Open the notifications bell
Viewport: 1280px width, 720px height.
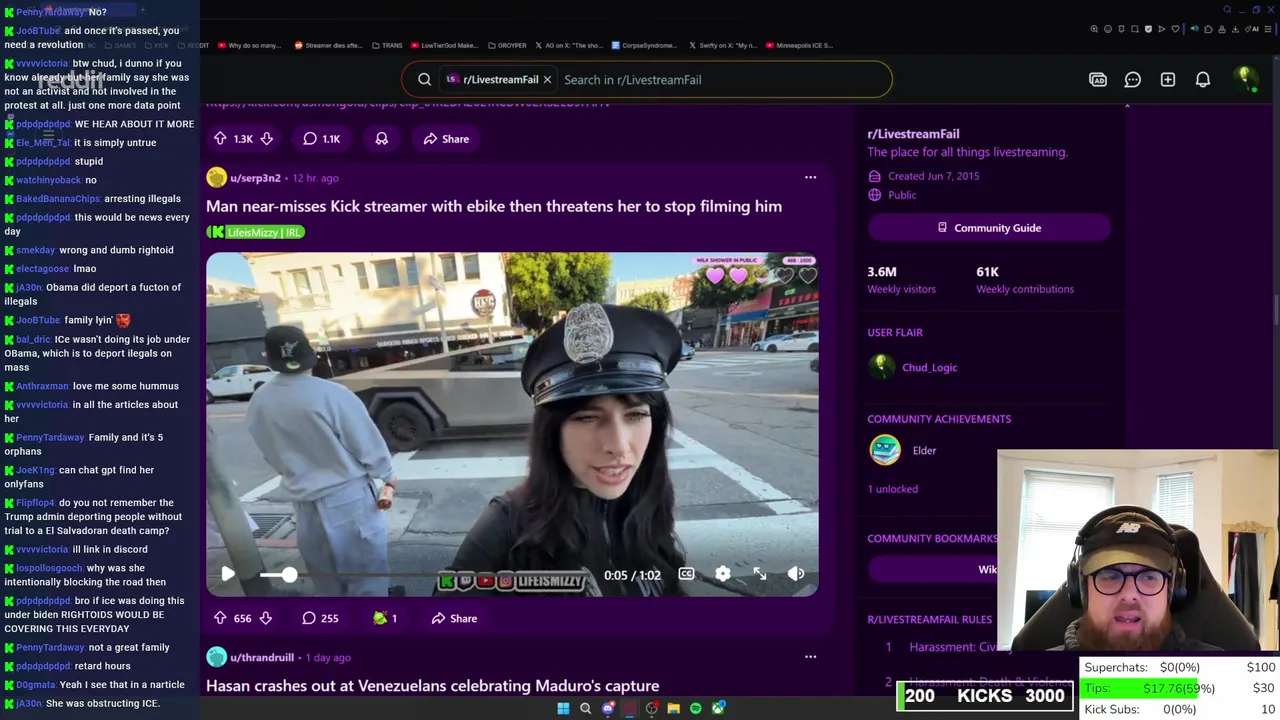click(x=1203, y=80)
